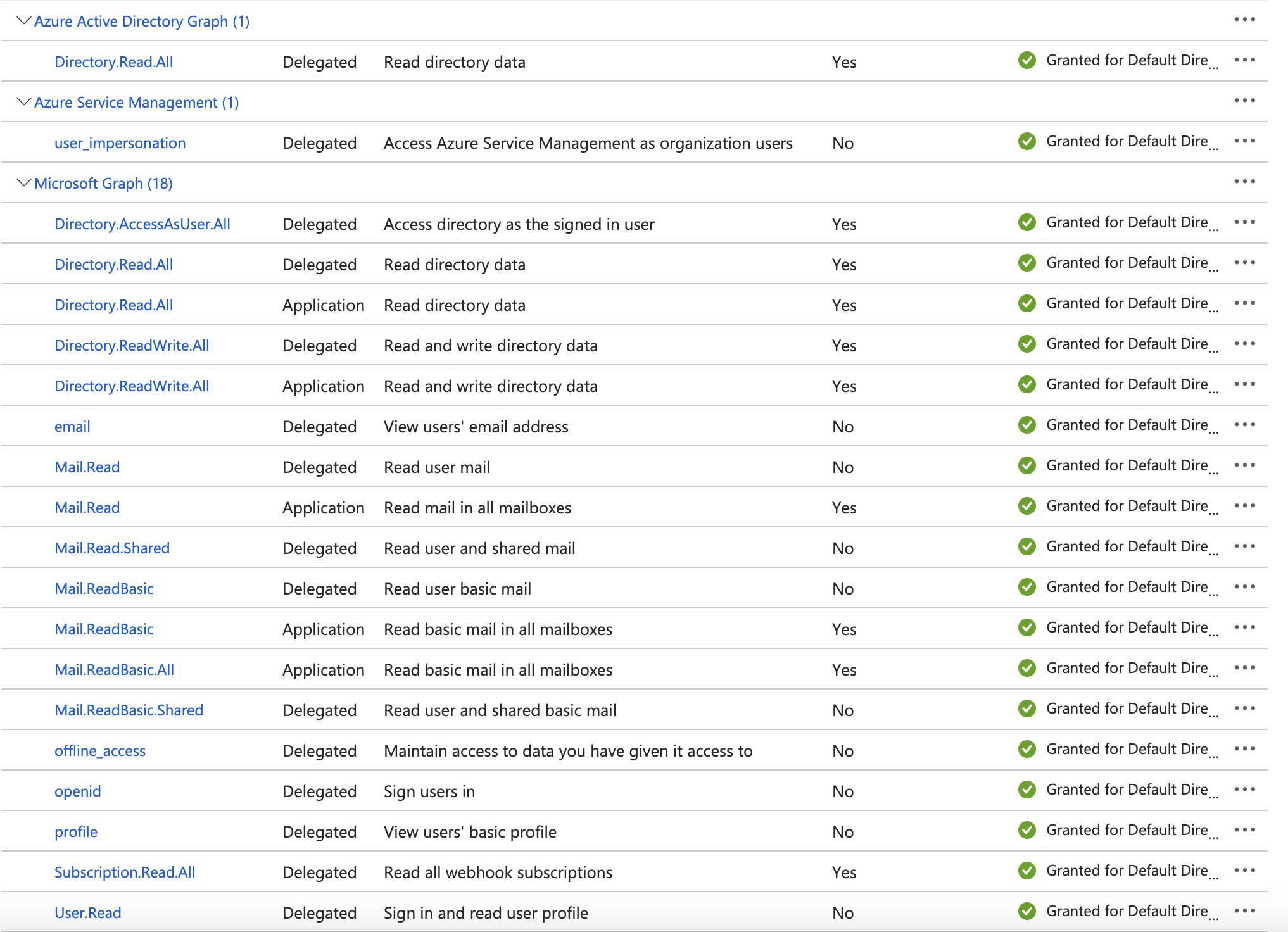The image size is (1288, 932).
Task: Open the context menu for Microsoft Graph header
Action: coord(1244,182)
